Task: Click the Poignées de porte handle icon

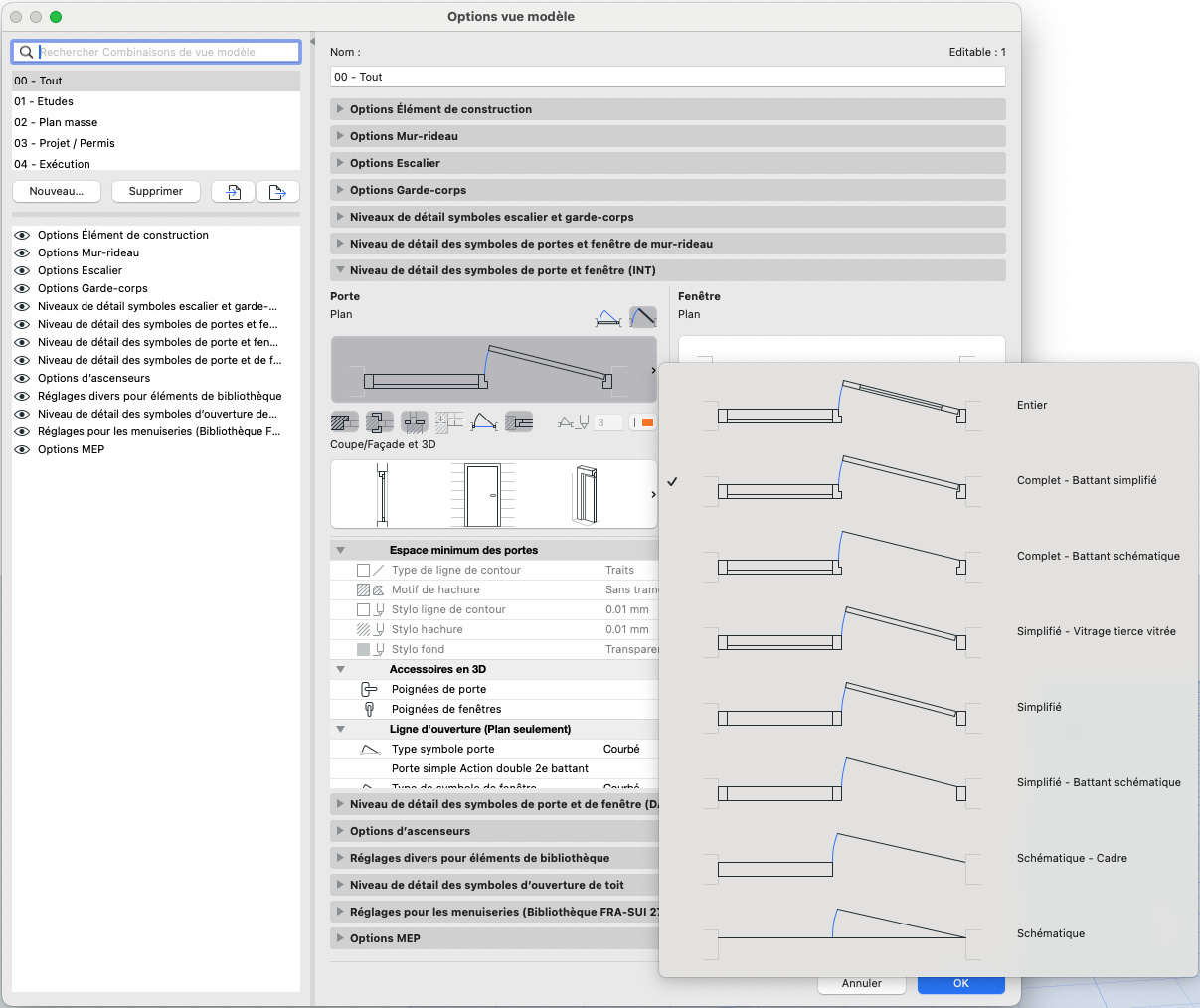Action: (369, 689)
